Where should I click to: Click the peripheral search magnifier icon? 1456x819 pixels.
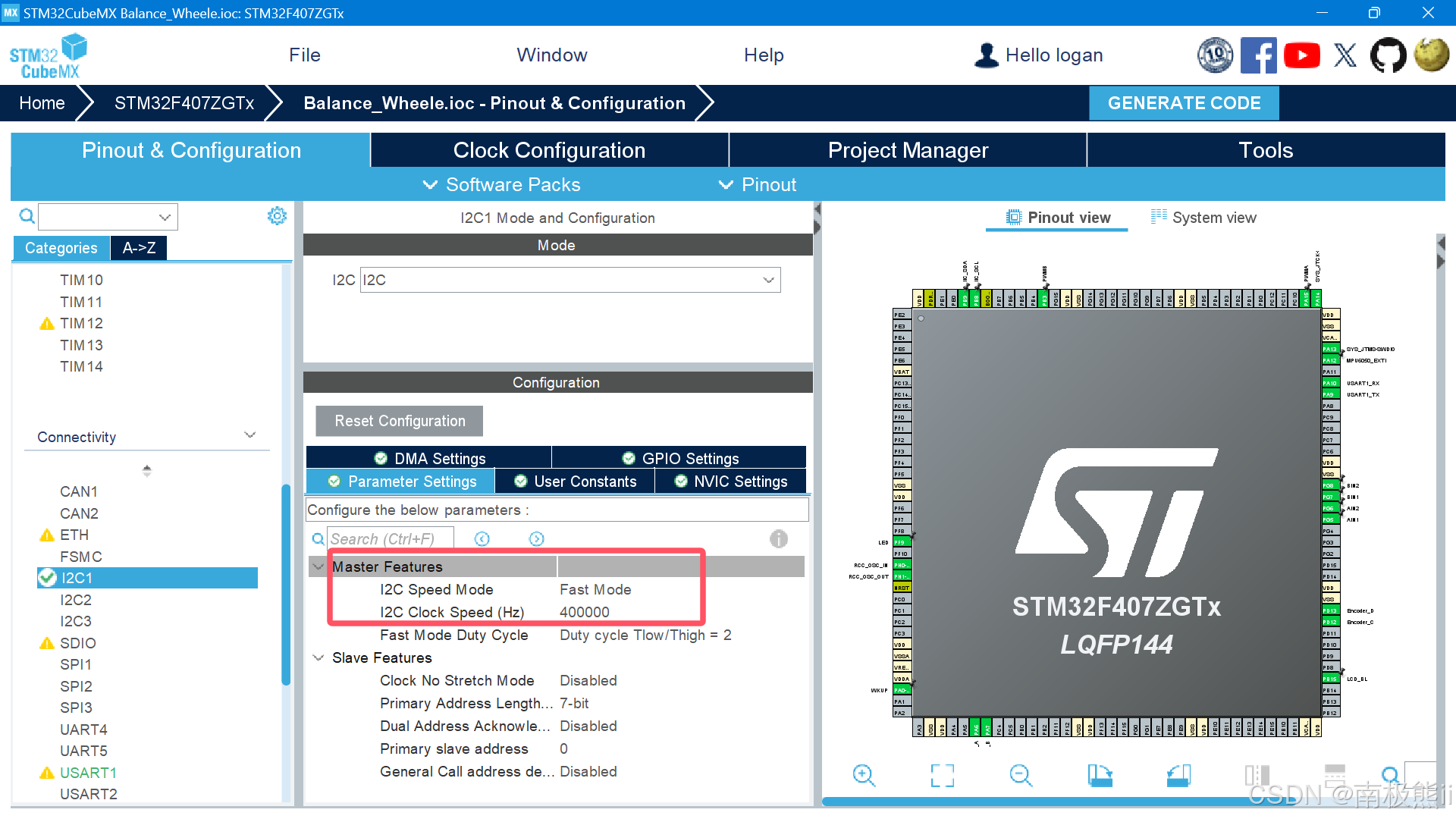[x=27, y=217]
